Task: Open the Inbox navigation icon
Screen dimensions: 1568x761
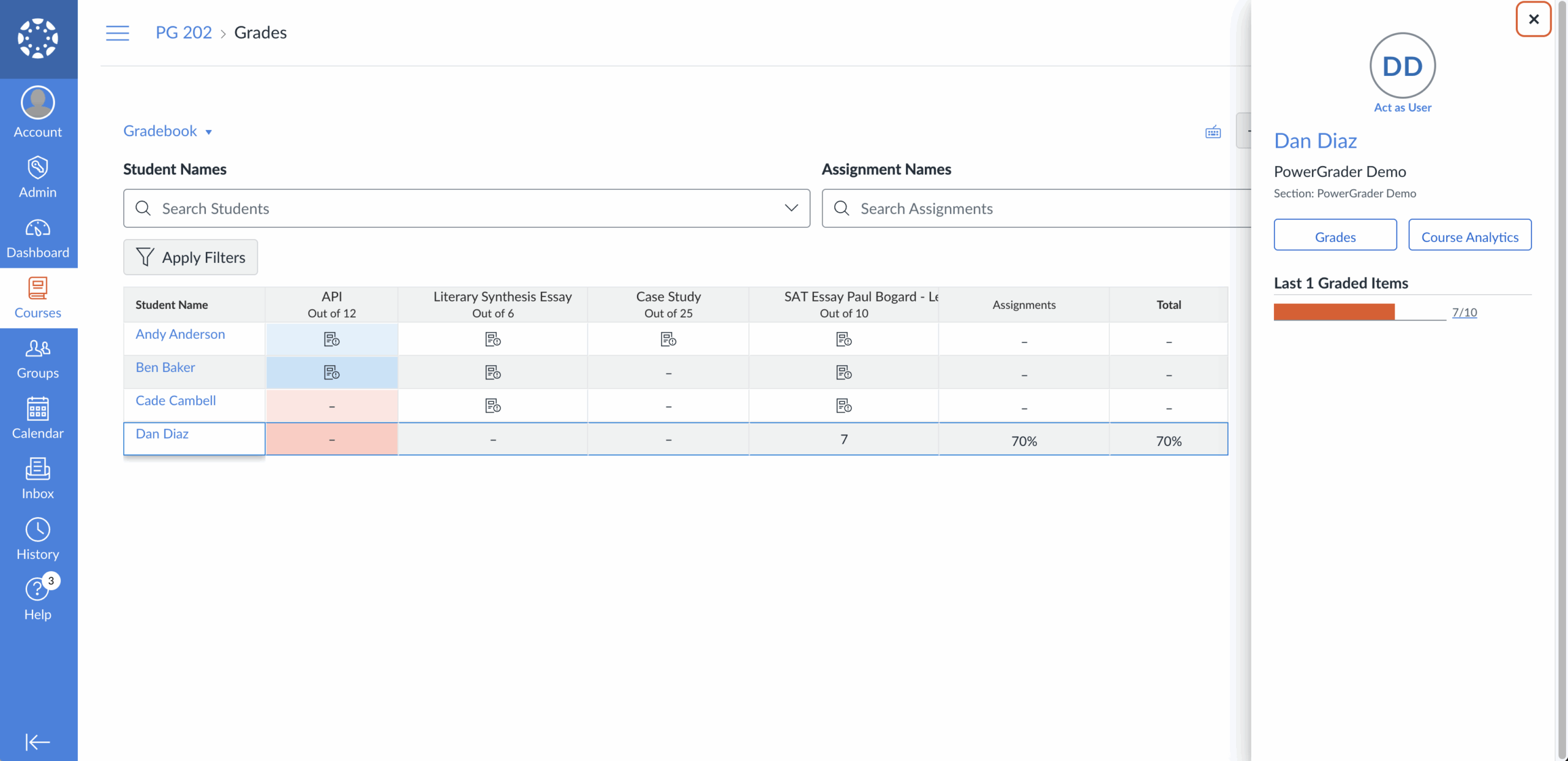Action: click(38, 478)
